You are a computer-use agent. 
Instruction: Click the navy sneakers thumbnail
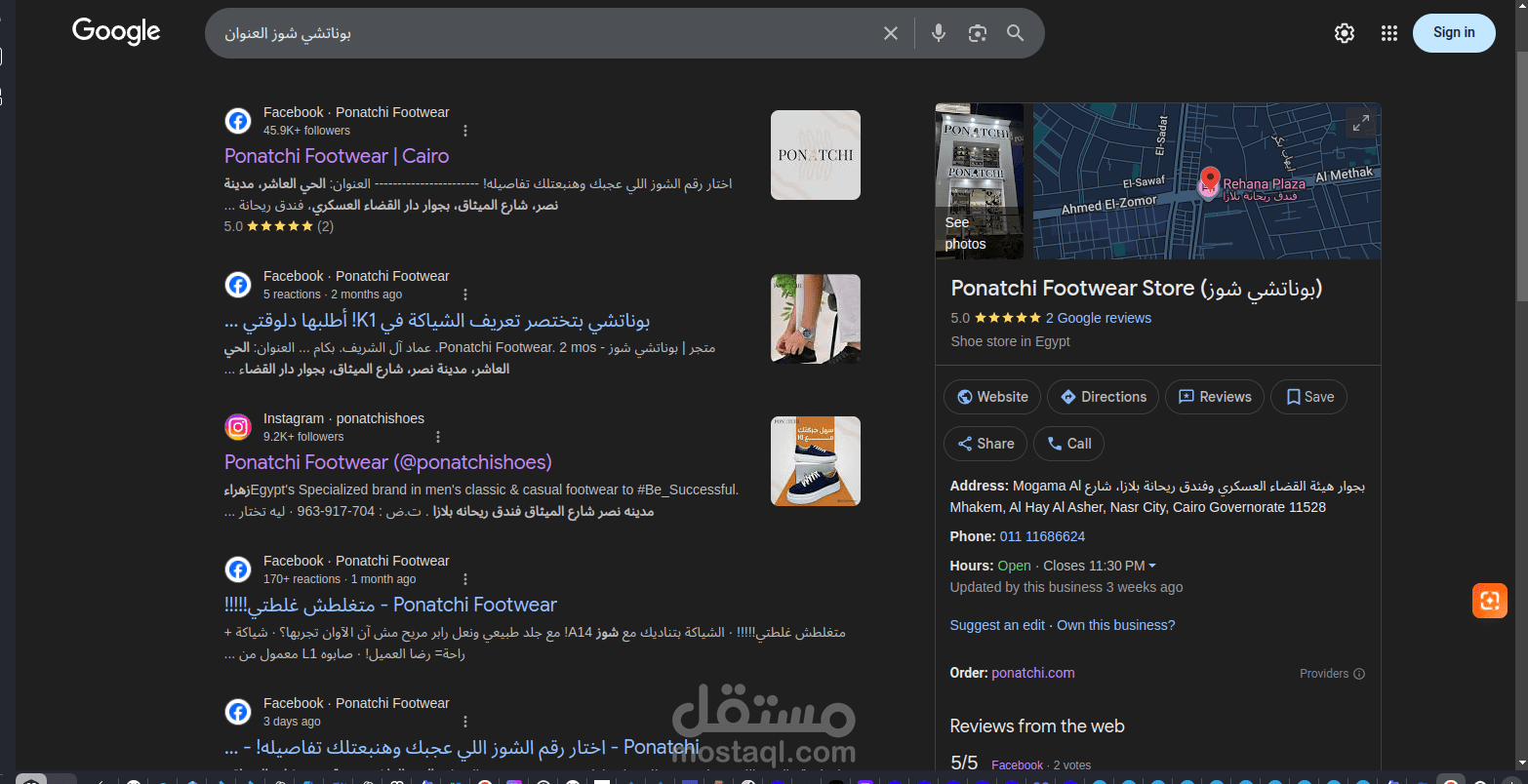coord(816,461)
